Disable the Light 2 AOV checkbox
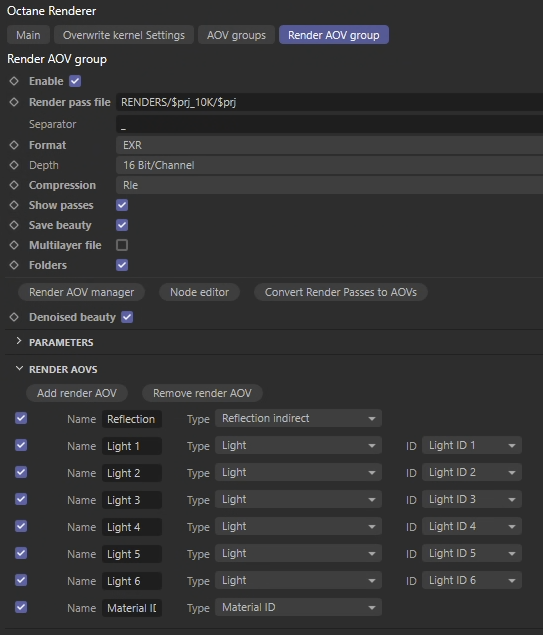Viewport: 543px width, 635px height. (x=21, y=472)
